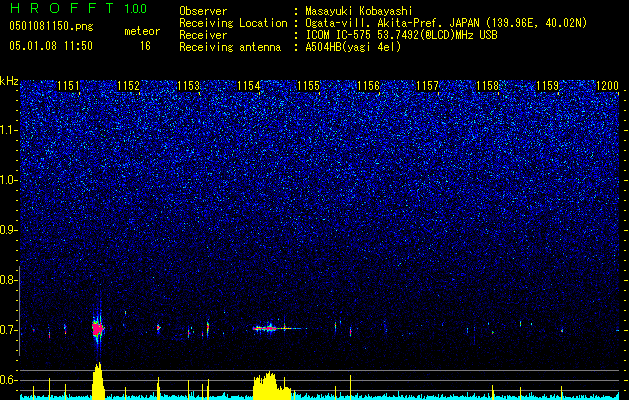
Task: Click the kHz axis unit label
Action: point(9,81)
